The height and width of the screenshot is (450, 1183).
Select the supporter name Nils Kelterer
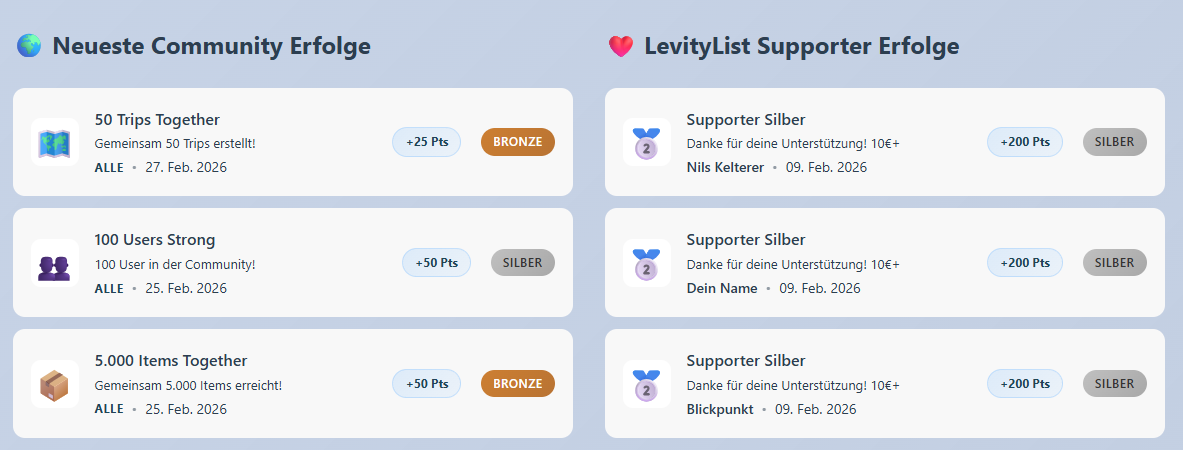coord(725,167)
